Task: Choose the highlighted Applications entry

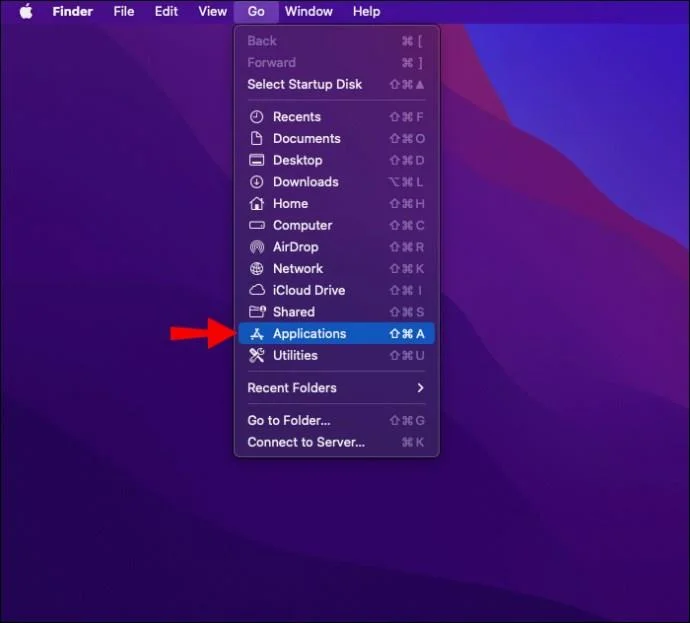Action: point(337,333)
